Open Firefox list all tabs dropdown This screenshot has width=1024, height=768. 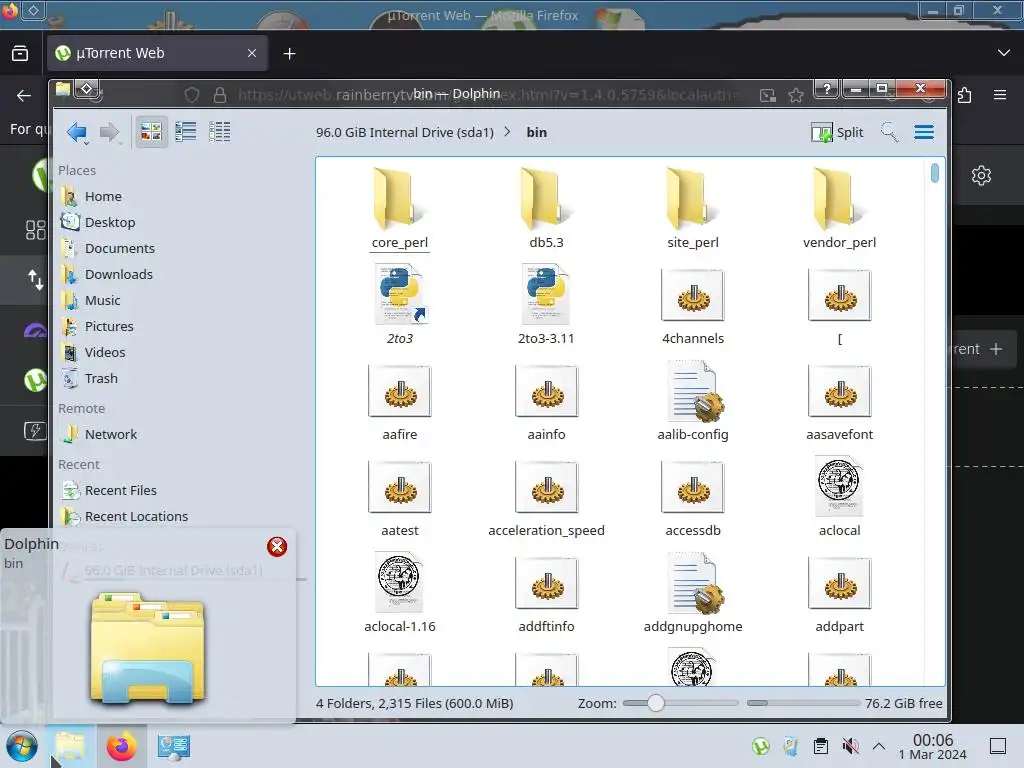(x=1004, y=53)
